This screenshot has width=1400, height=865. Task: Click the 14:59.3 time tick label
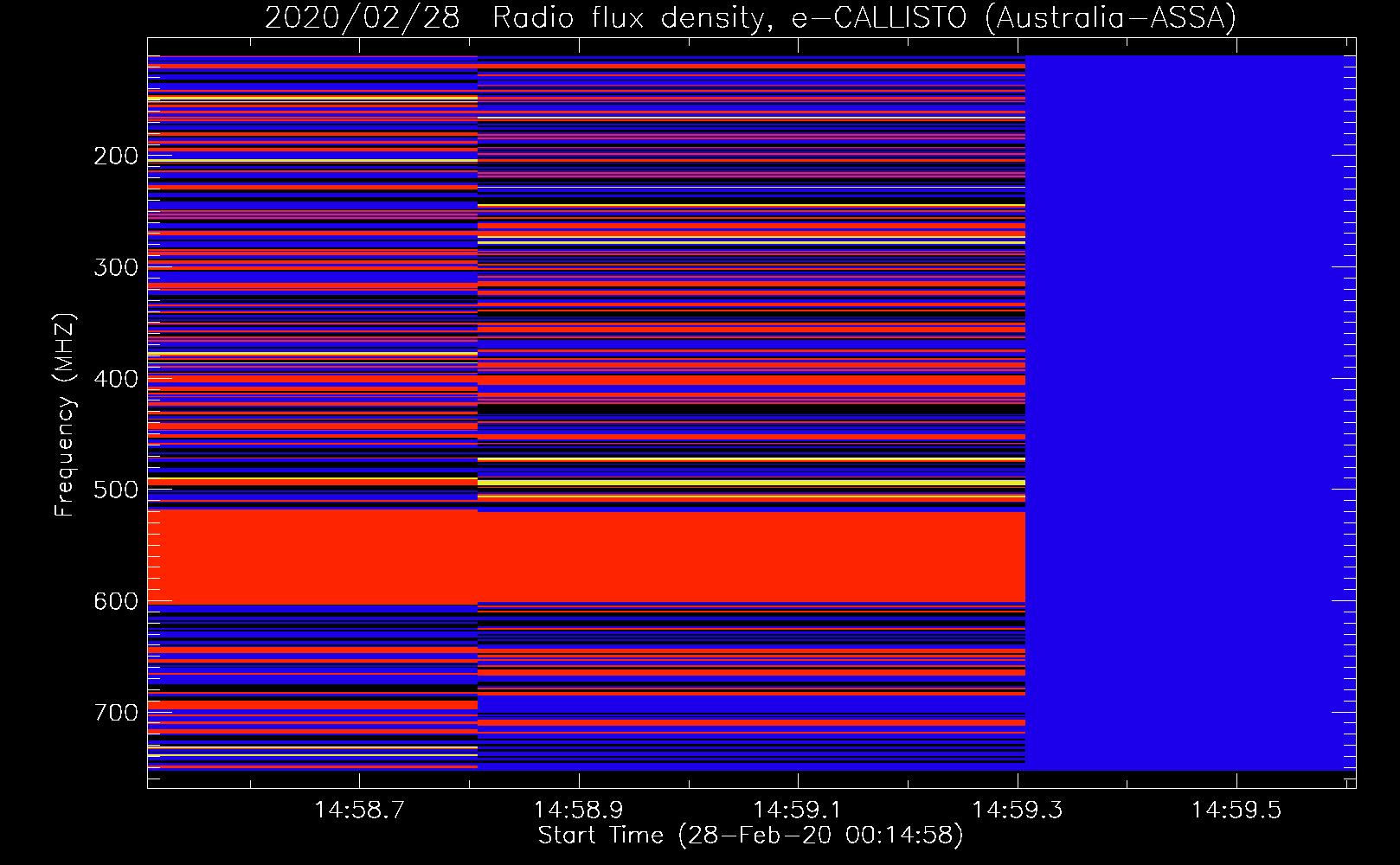tap(1017, 810)
